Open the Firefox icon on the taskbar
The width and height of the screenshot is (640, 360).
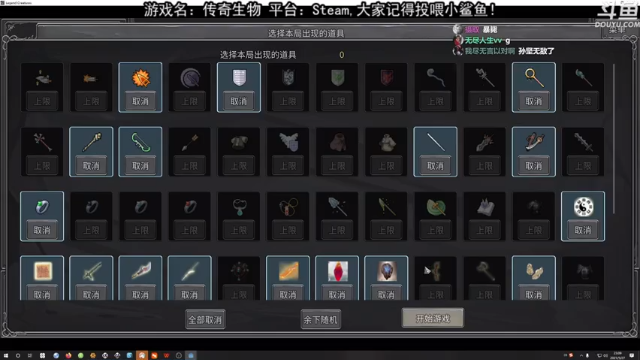point(68,356)
